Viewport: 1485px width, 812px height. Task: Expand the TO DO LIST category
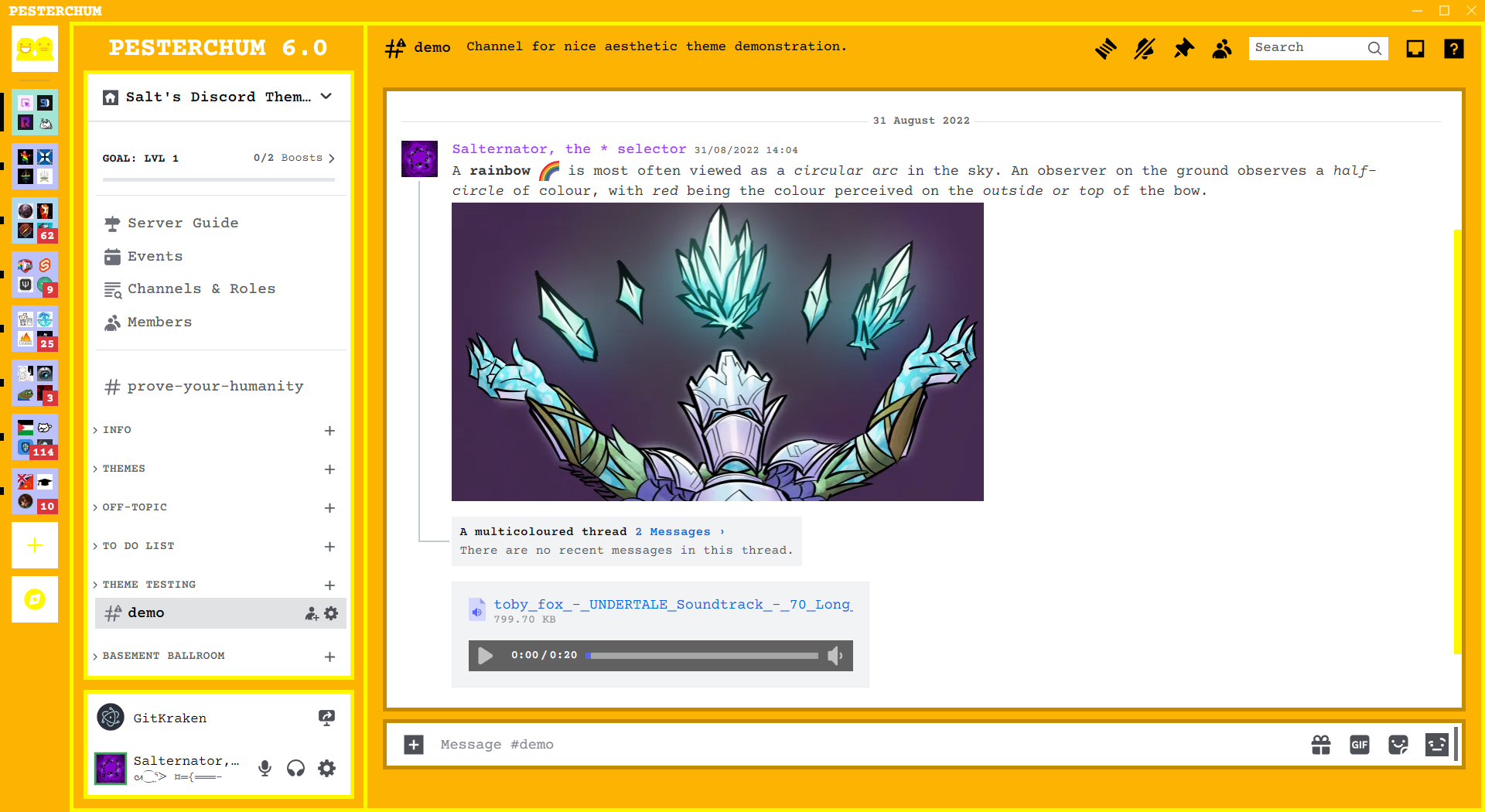coord(138,546)
